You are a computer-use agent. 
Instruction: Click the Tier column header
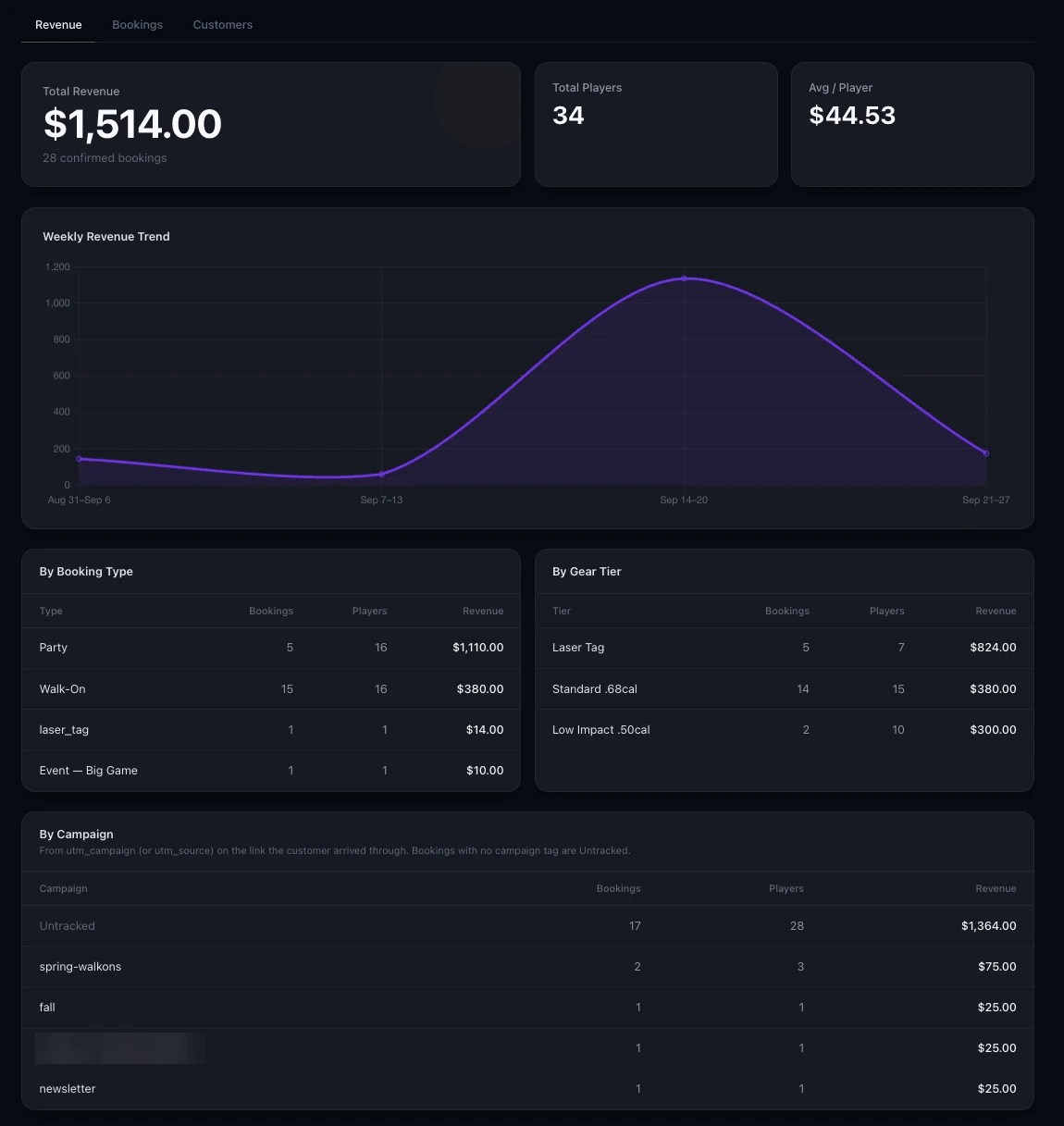[562, 612]
